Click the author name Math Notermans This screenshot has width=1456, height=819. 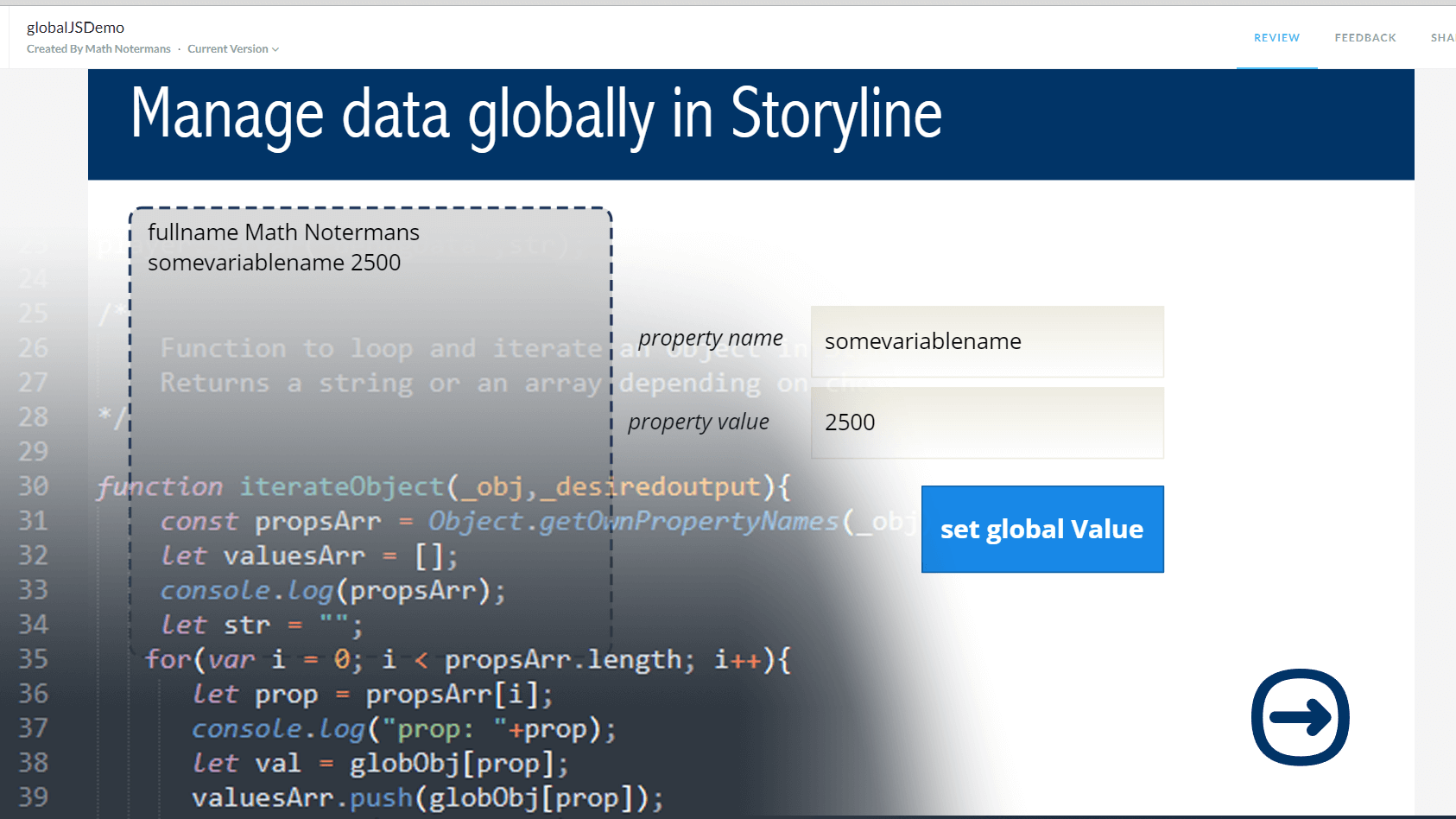[128, 48]
